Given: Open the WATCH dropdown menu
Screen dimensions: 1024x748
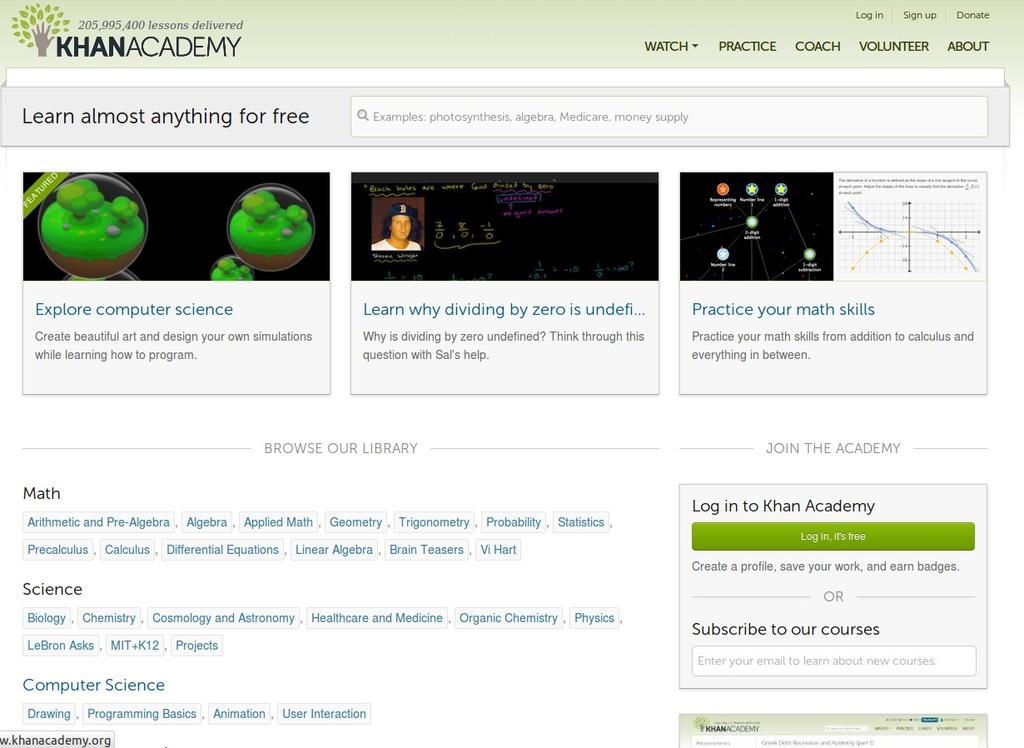Looking at the screenshot, I should 671,46.
